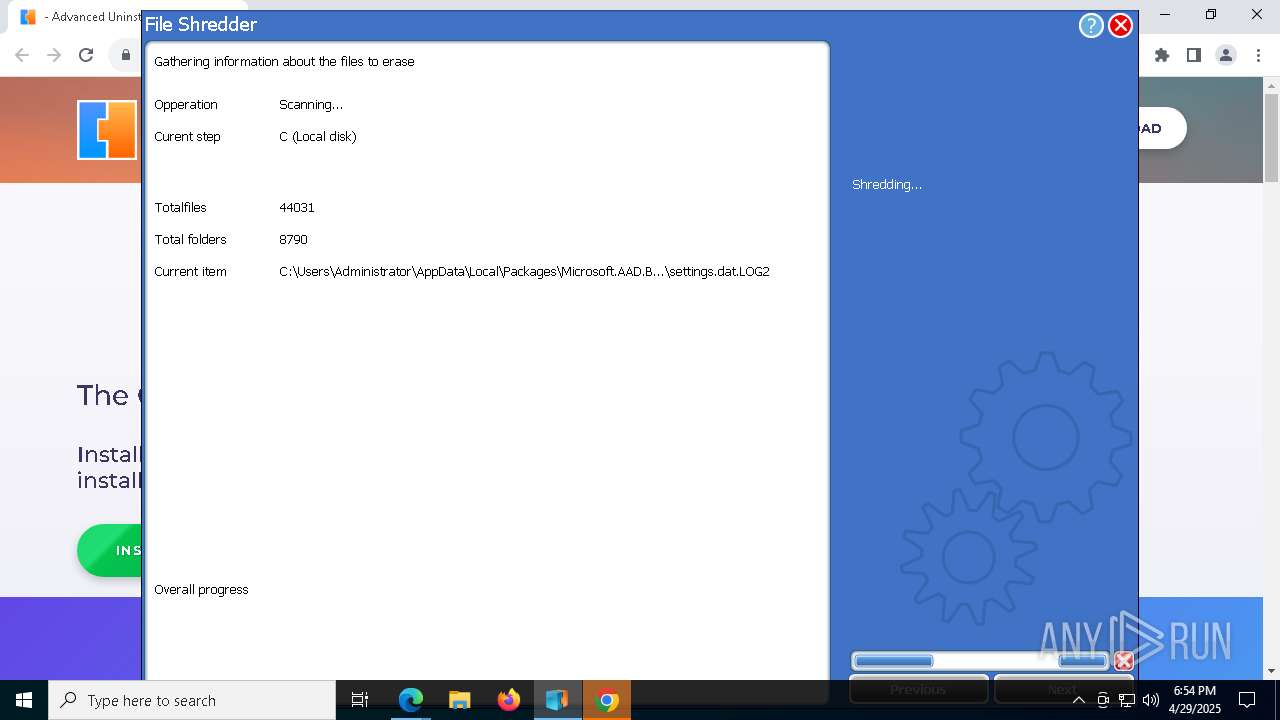Open File Explorer from taskbar
This screenshot has height=720, width=1280.
coord(459,700)
